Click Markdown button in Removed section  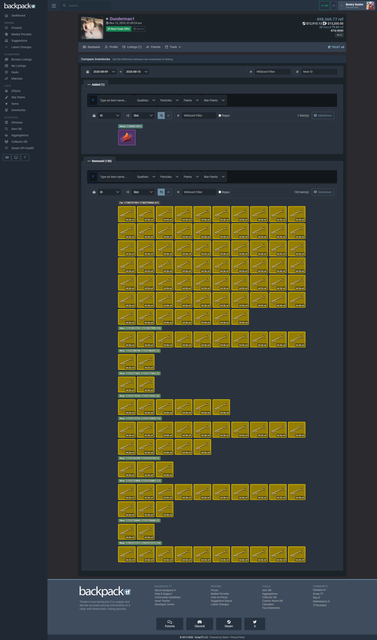pyautogui.click(x=323, y=192)
